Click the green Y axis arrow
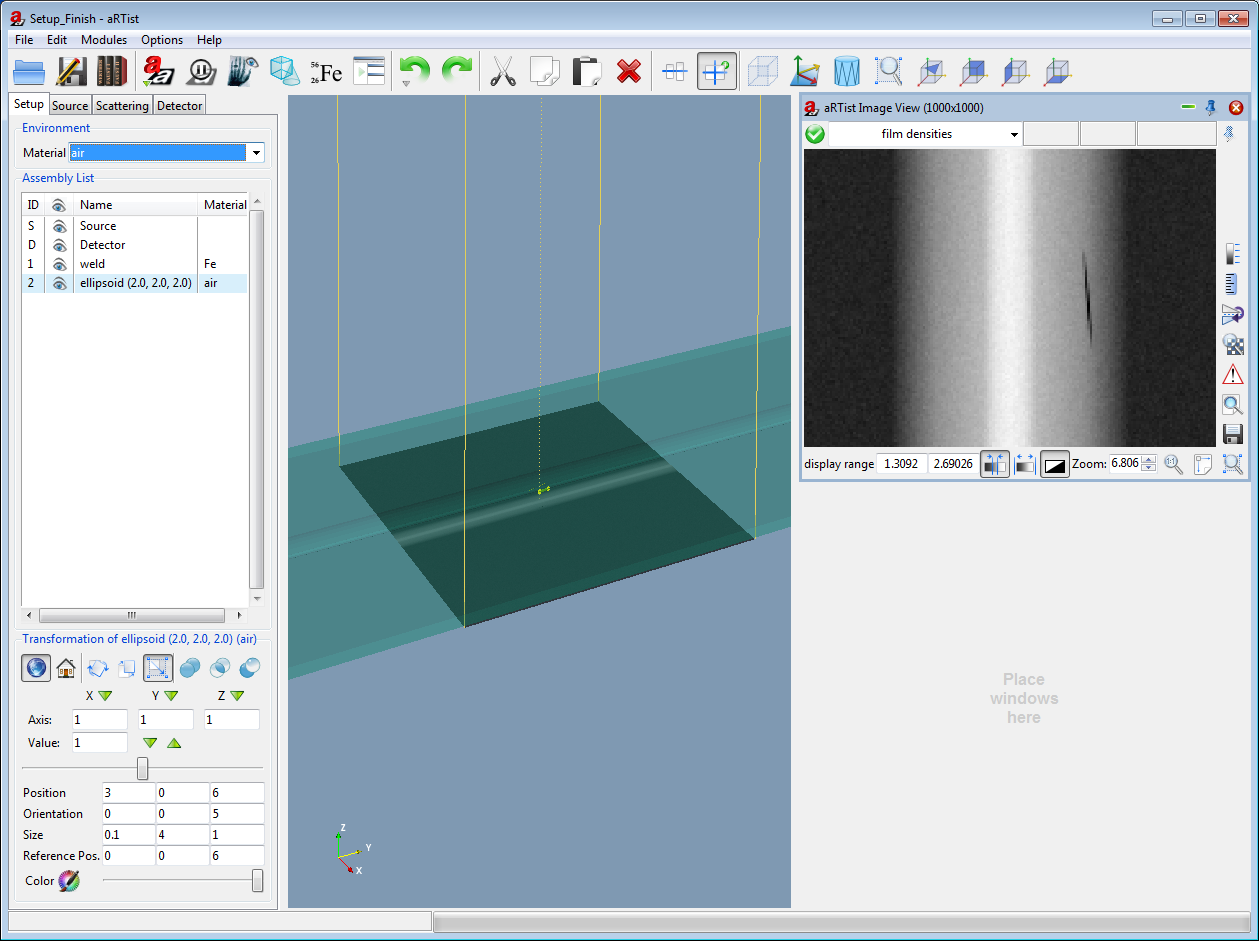This screenshot has width=1259, height=941. tap(171, 696)
